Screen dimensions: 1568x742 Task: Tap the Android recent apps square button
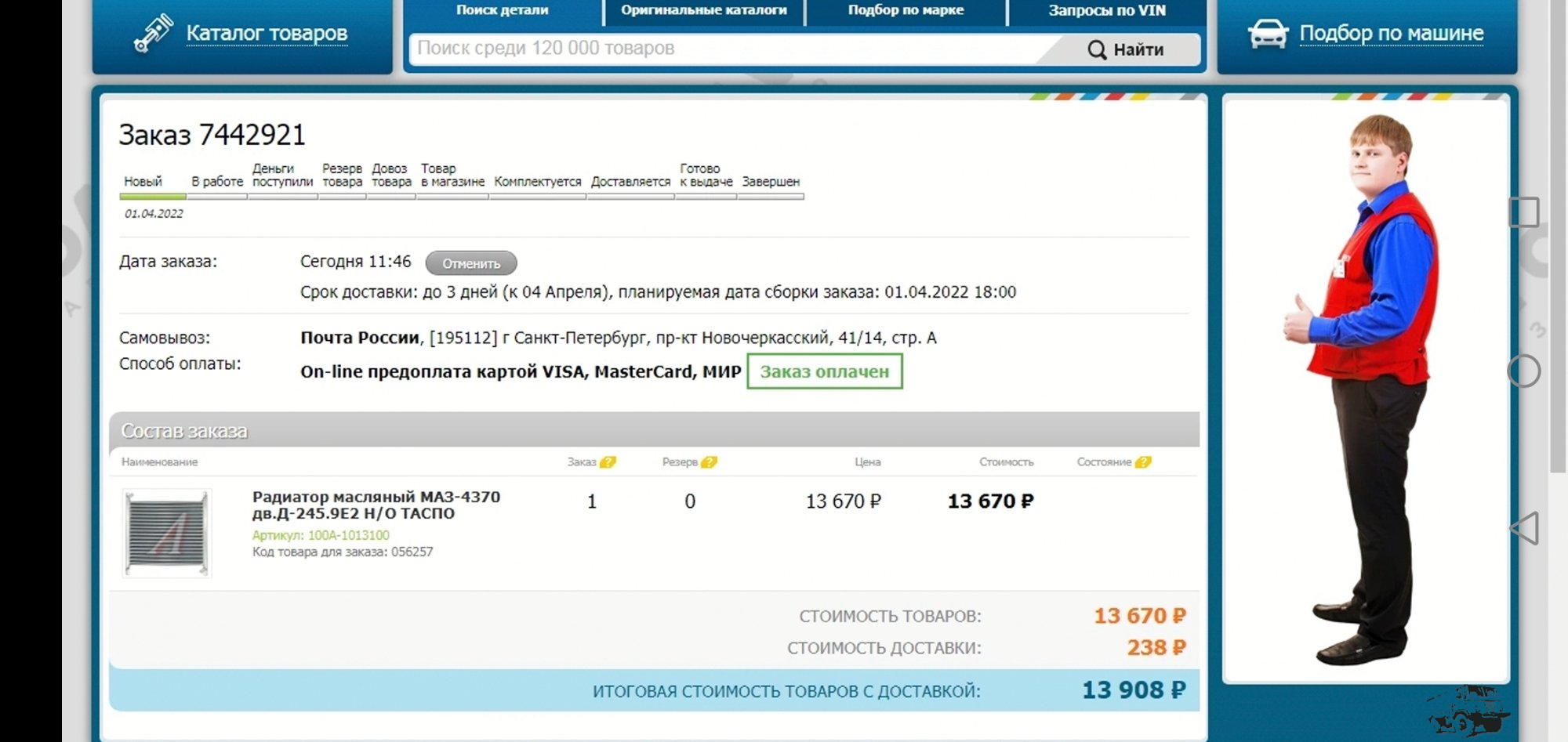[1524, 212]
